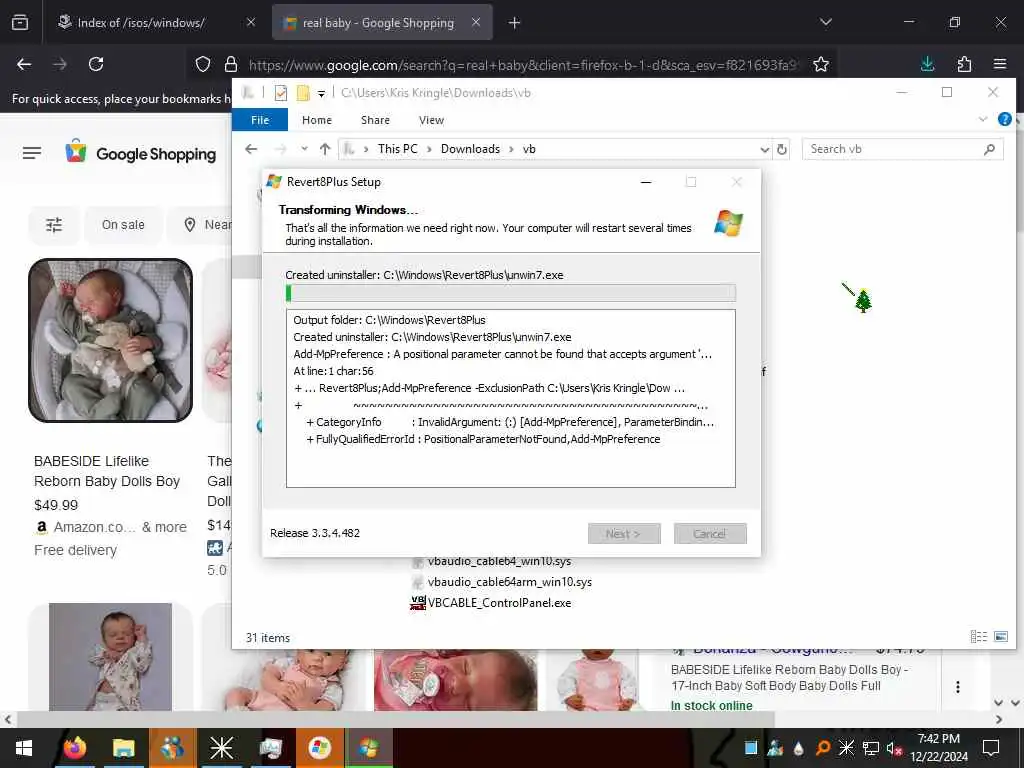Go back in File Explorer navigation
This screenshot has height=768, width=1024.
251,149
